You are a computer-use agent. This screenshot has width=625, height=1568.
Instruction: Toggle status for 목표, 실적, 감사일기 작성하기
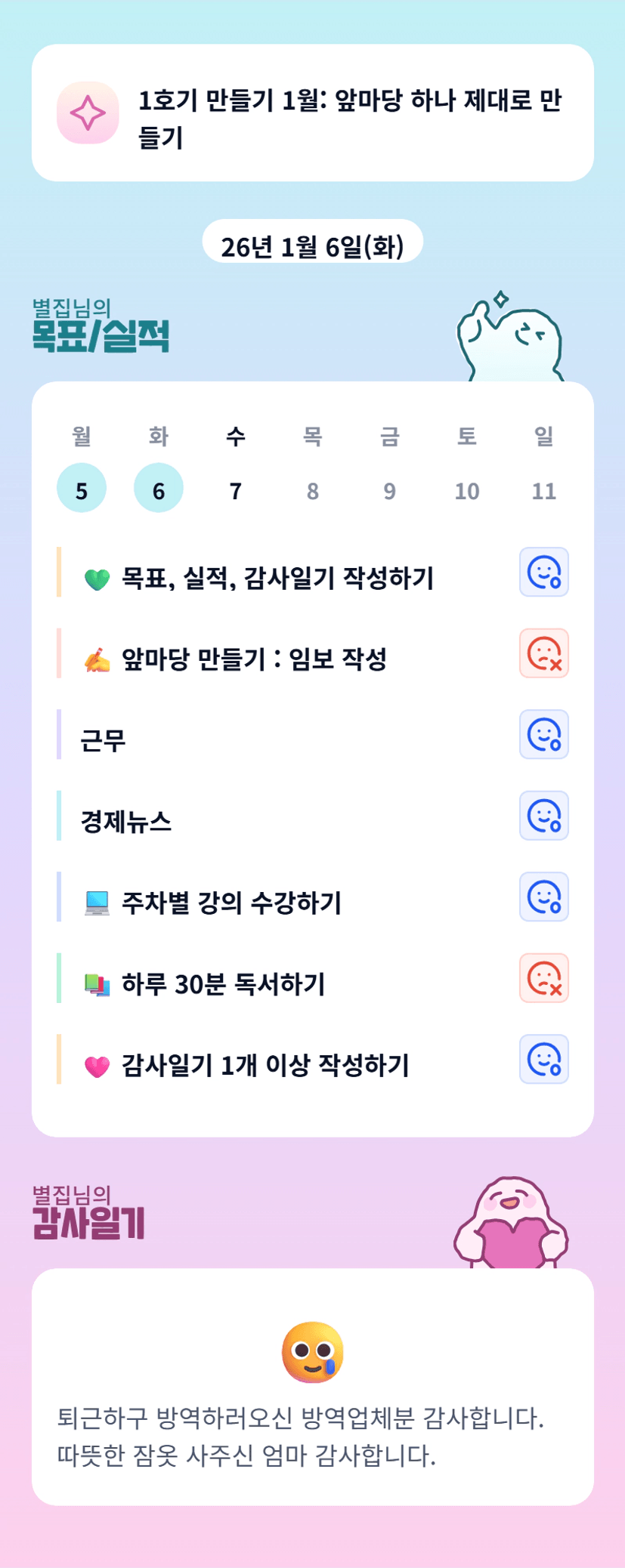tap(543, 573)
